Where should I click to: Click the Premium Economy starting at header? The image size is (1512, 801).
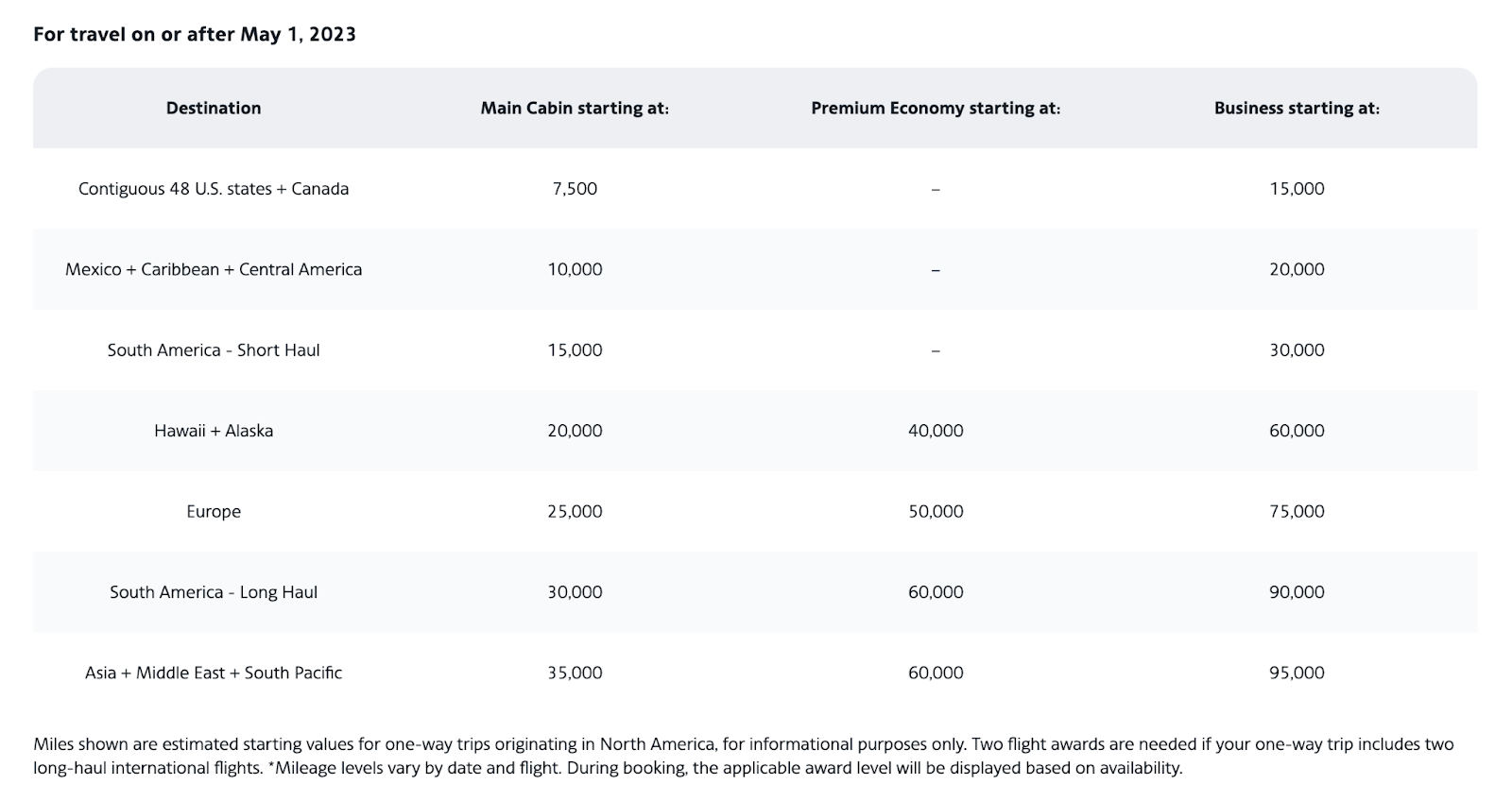pyautogui.click(x=936, y=108)
